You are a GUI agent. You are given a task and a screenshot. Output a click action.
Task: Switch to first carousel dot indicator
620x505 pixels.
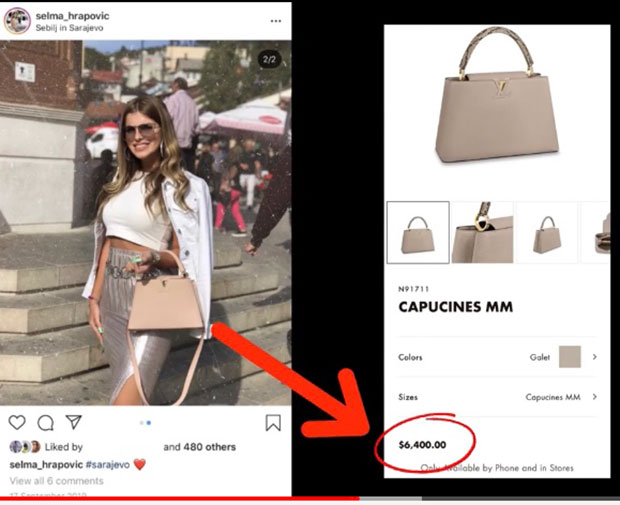coord(142,423)
